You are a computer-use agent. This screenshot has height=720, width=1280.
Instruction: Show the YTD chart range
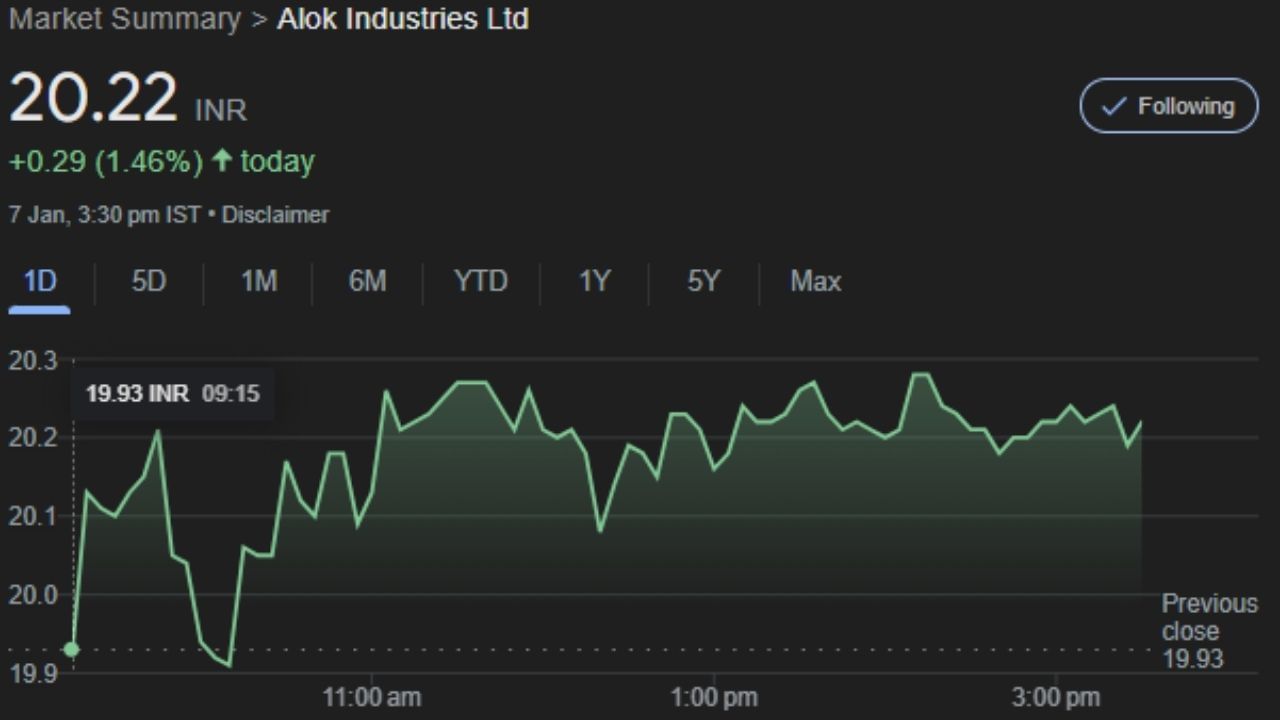click(x=481, y=282)
